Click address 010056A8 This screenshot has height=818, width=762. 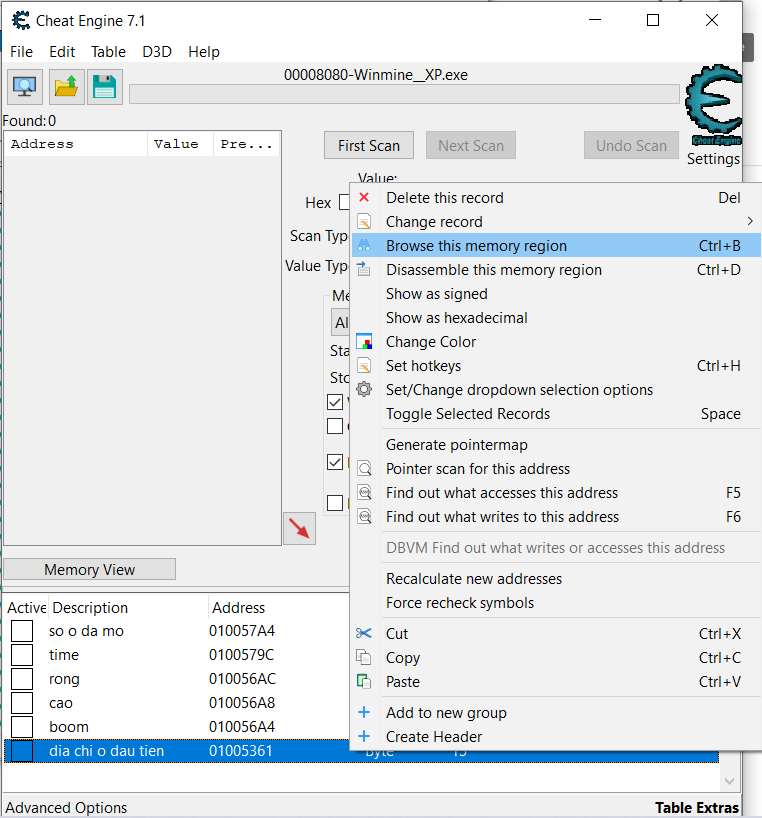tap(241, 703)
